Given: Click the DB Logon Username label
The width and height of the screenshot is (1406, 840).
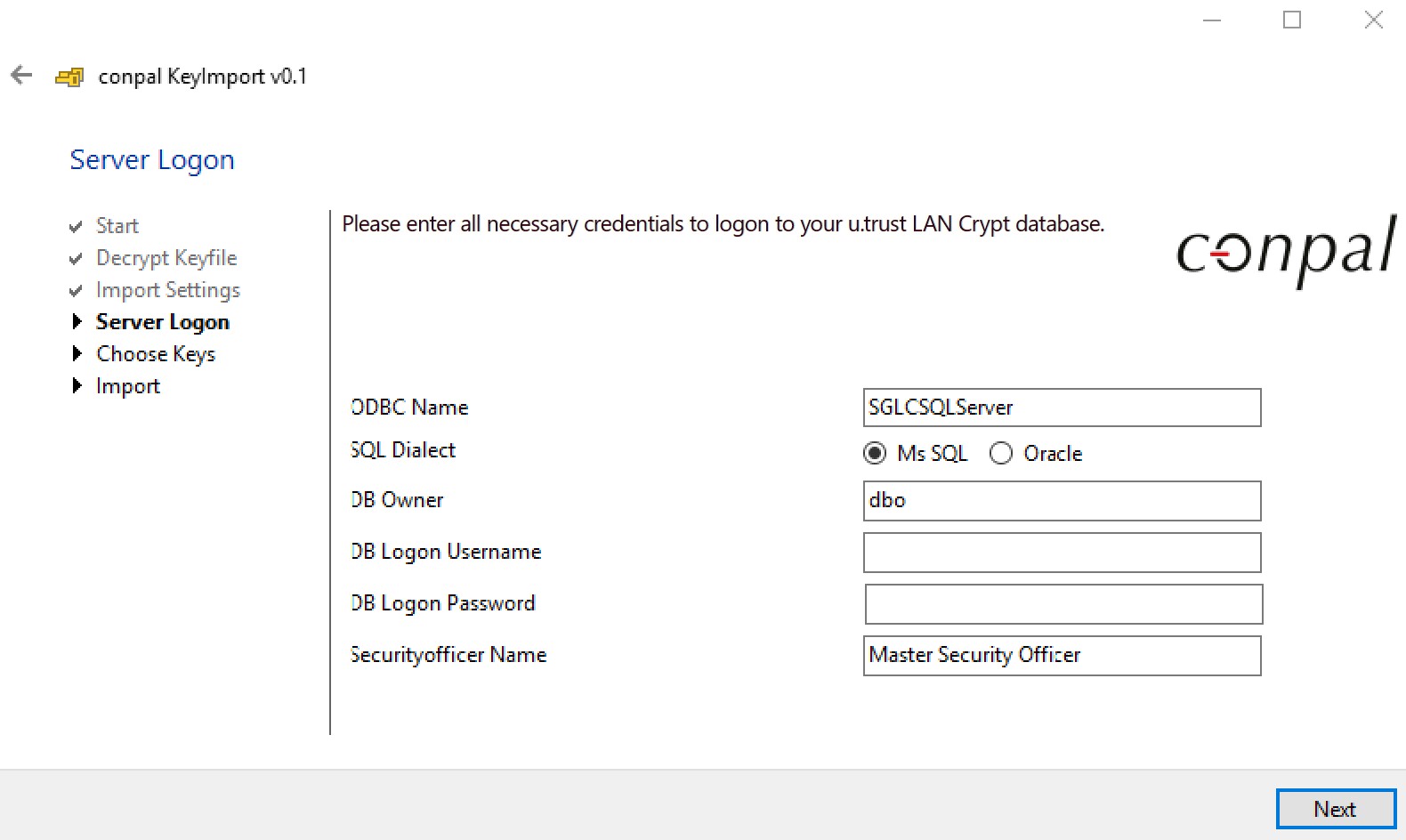Looking at the screenshot, I should point(446,553).
